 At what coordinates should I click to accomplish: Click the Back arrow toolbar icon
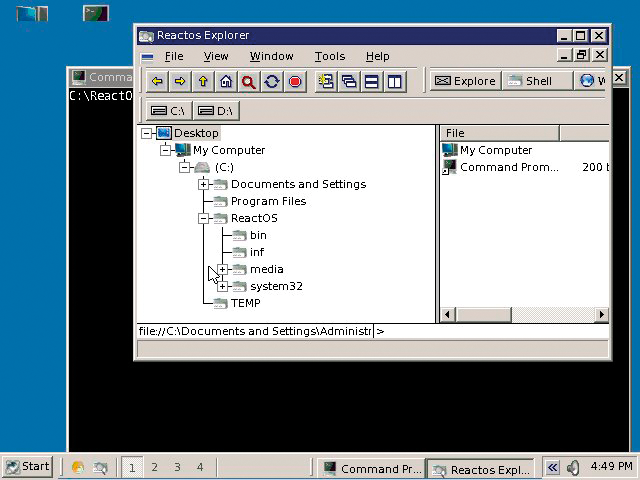(x=157, y=82)
